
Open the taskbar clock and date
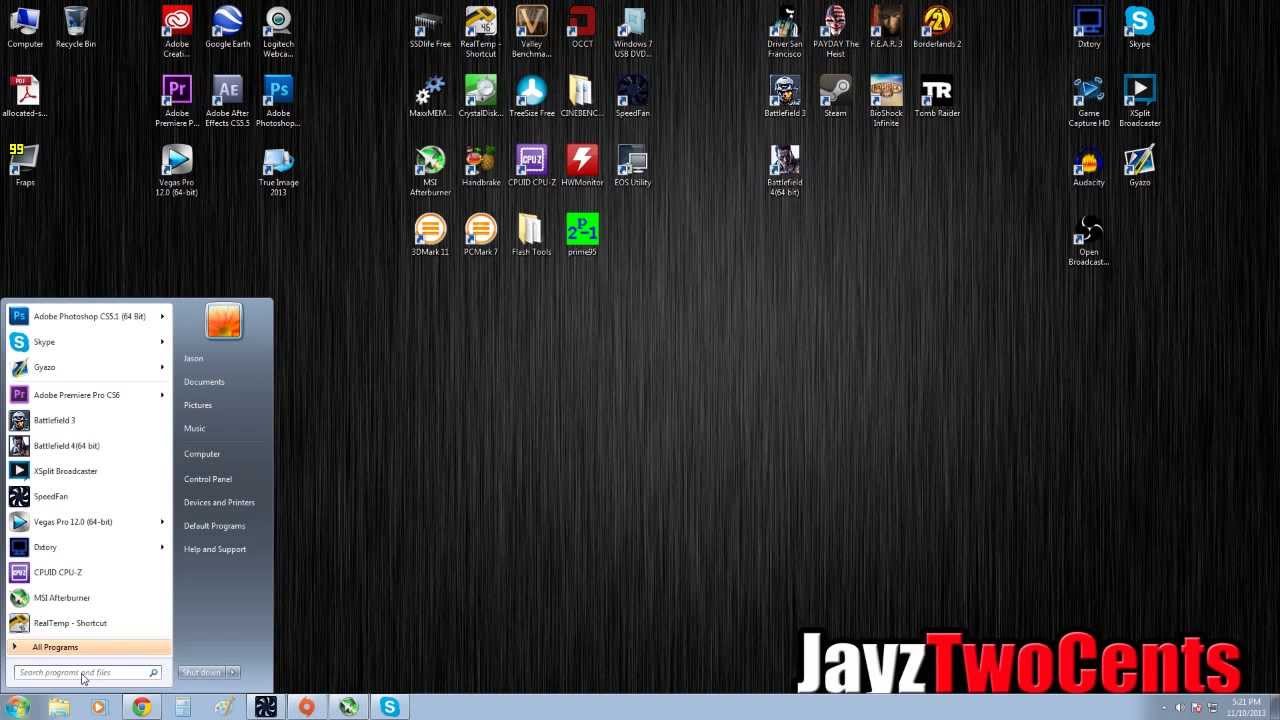tap(1246, 707)
